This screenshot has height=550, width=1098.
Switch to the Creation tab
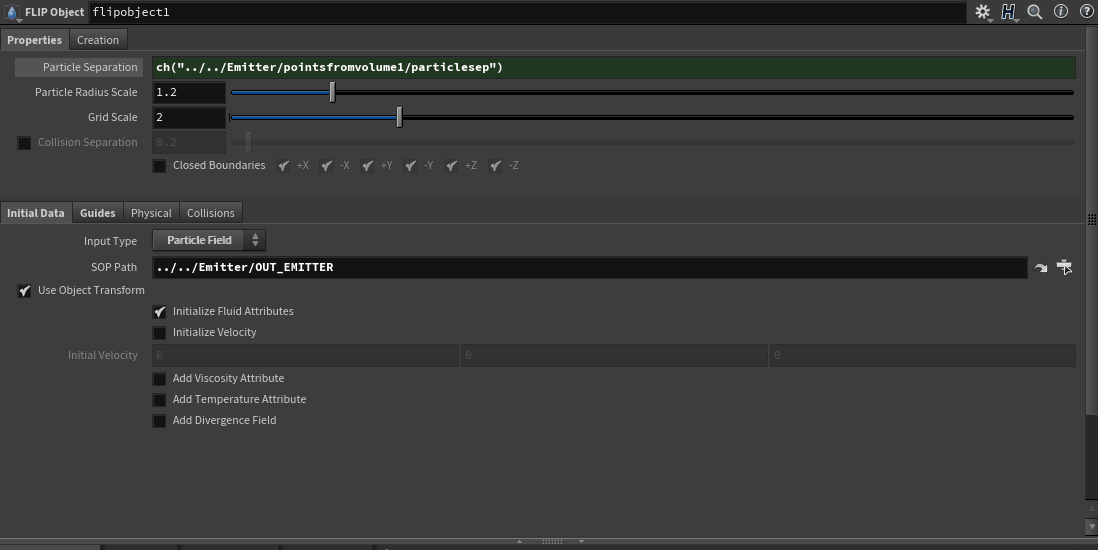[98, 40]
